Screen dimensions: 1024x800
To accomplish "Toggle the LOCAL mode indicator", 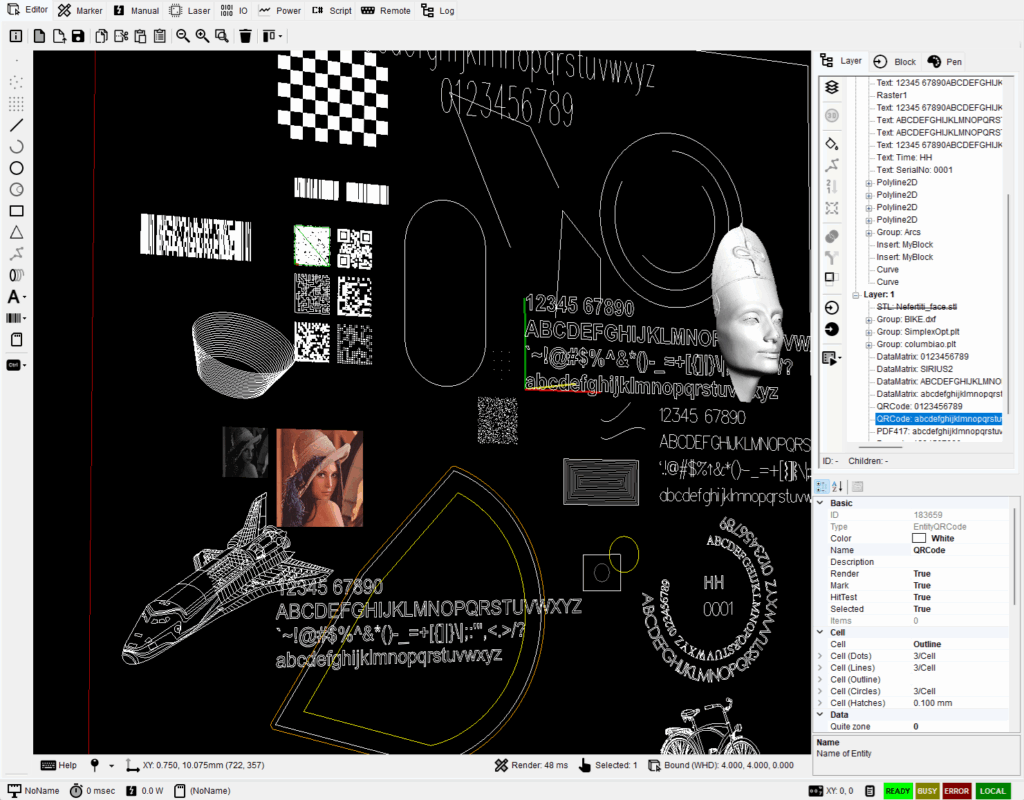I will [992, 791].
